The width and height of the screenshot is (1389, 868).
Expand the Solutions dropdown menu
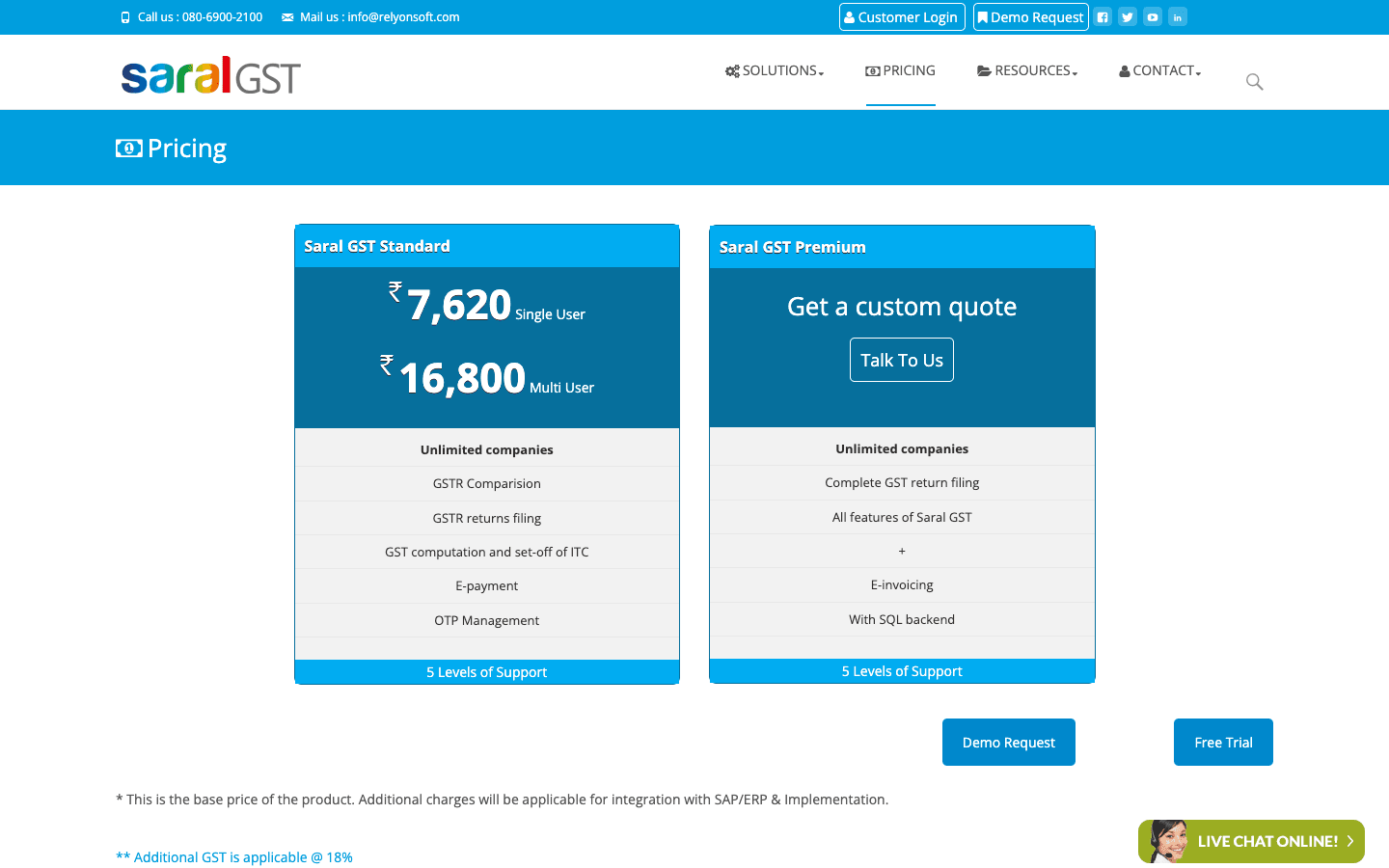click(x=775, y=71)
